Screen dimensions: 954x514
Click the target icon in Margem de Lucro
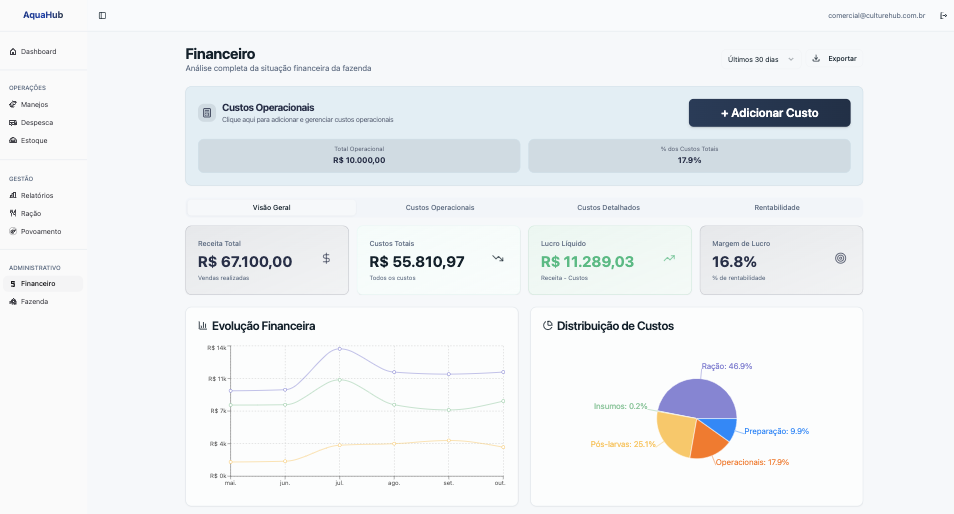(x=840, y=258)
